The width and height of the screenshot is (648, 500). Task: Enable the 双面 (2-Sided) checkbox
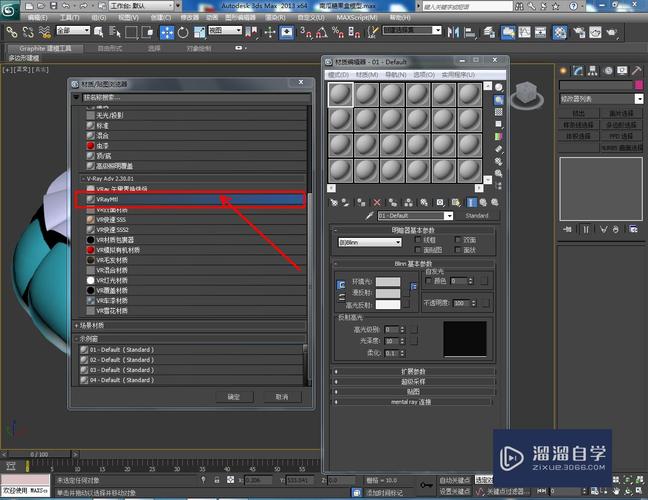coord(457,240)
